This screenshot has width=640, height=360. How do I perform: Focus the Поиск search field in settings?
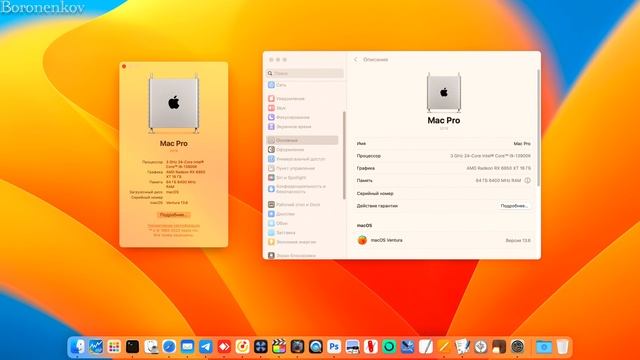point(305,73)
